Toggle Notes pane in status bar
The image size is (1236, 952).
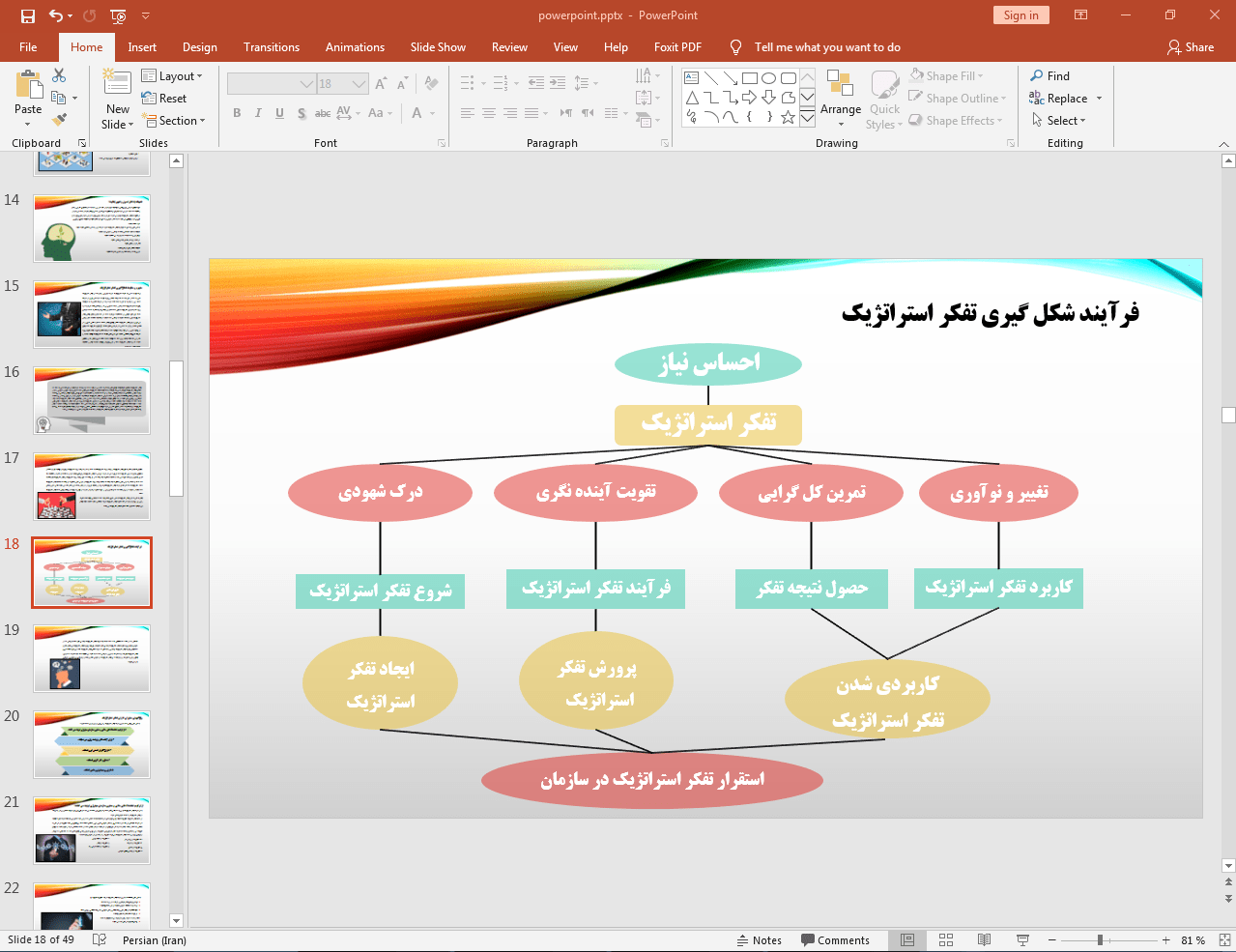tap(760, 940)
